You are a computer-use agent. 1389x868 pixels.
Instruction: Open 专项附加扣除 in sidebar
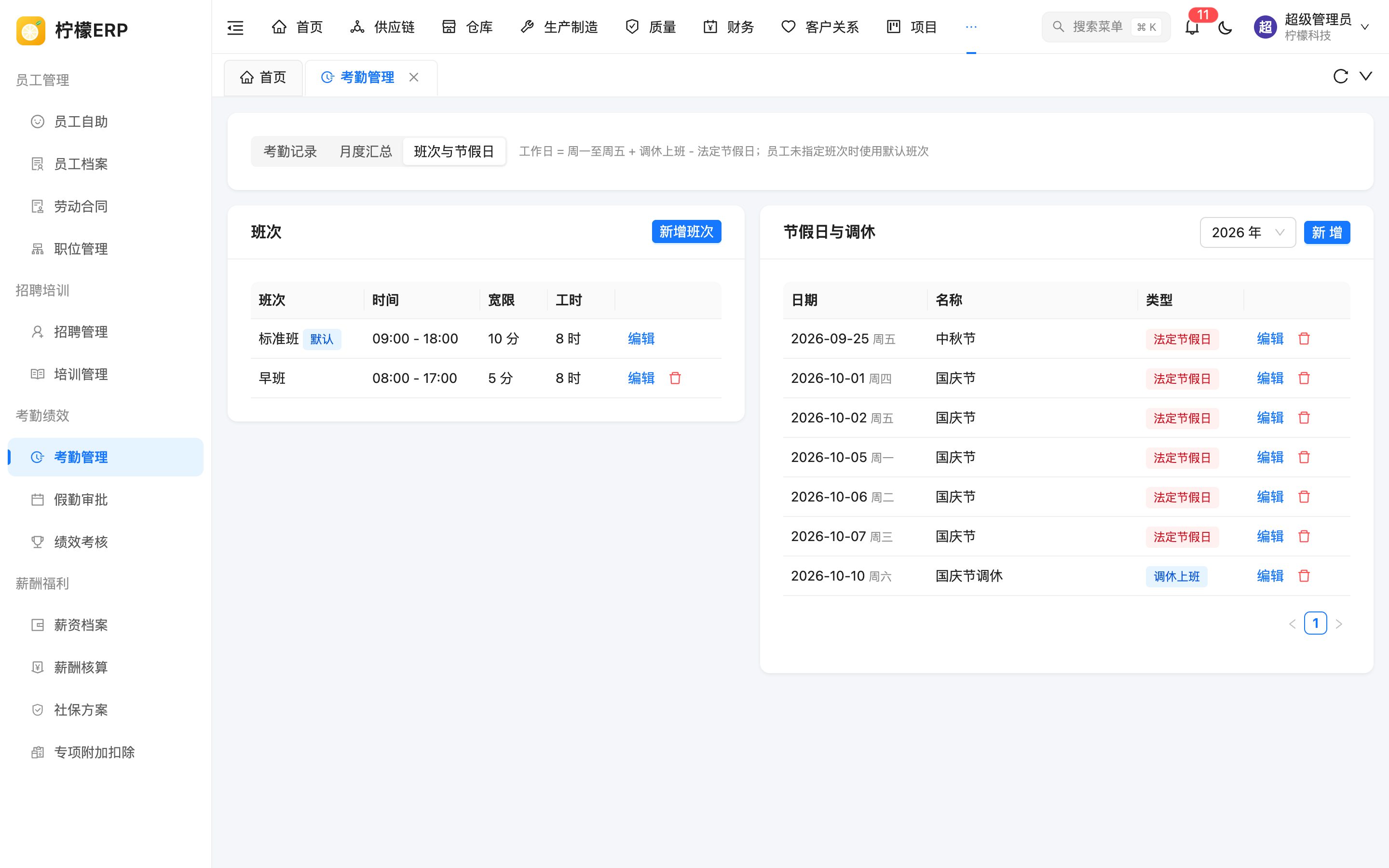point(106,752)
